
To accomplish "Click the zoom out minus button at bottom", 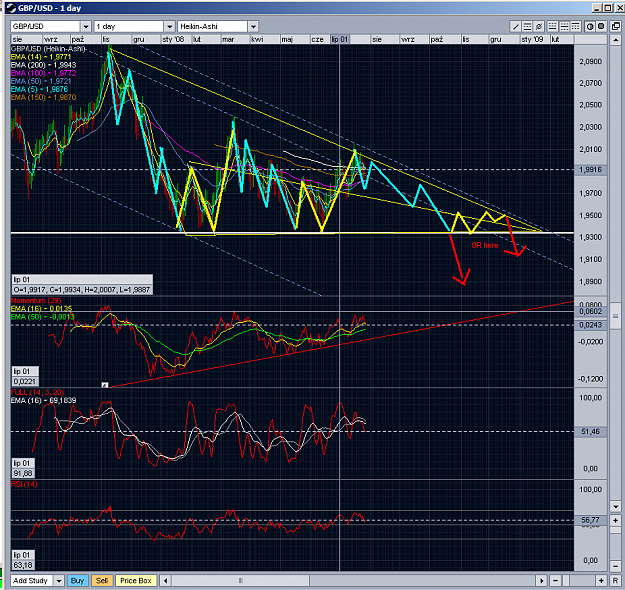I will tap(555, 580).
